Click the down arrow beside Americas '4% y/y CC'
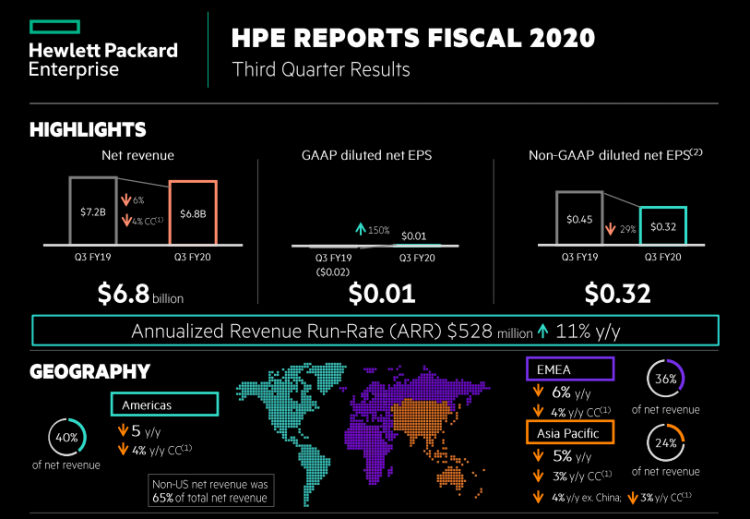This screenshot has width=750, height=519. pyautogui.click(x=123, y=449)
